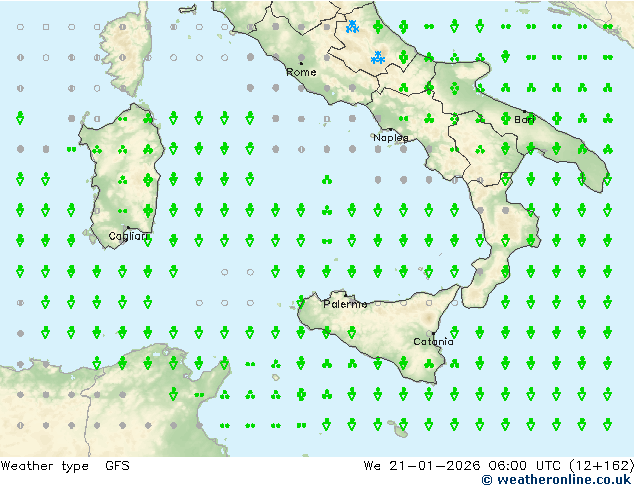Viewport: 634px width, 490px height.
Task: Click the Bari city label
Action: (524, 120)
